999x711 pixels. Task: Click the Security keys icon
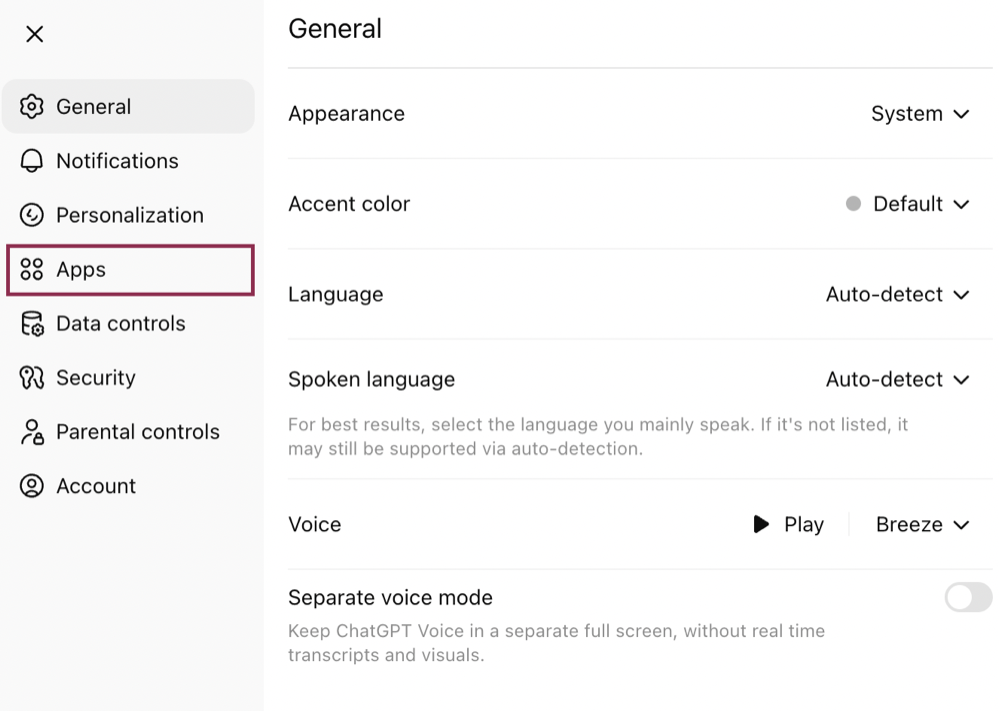coord(32,378)
